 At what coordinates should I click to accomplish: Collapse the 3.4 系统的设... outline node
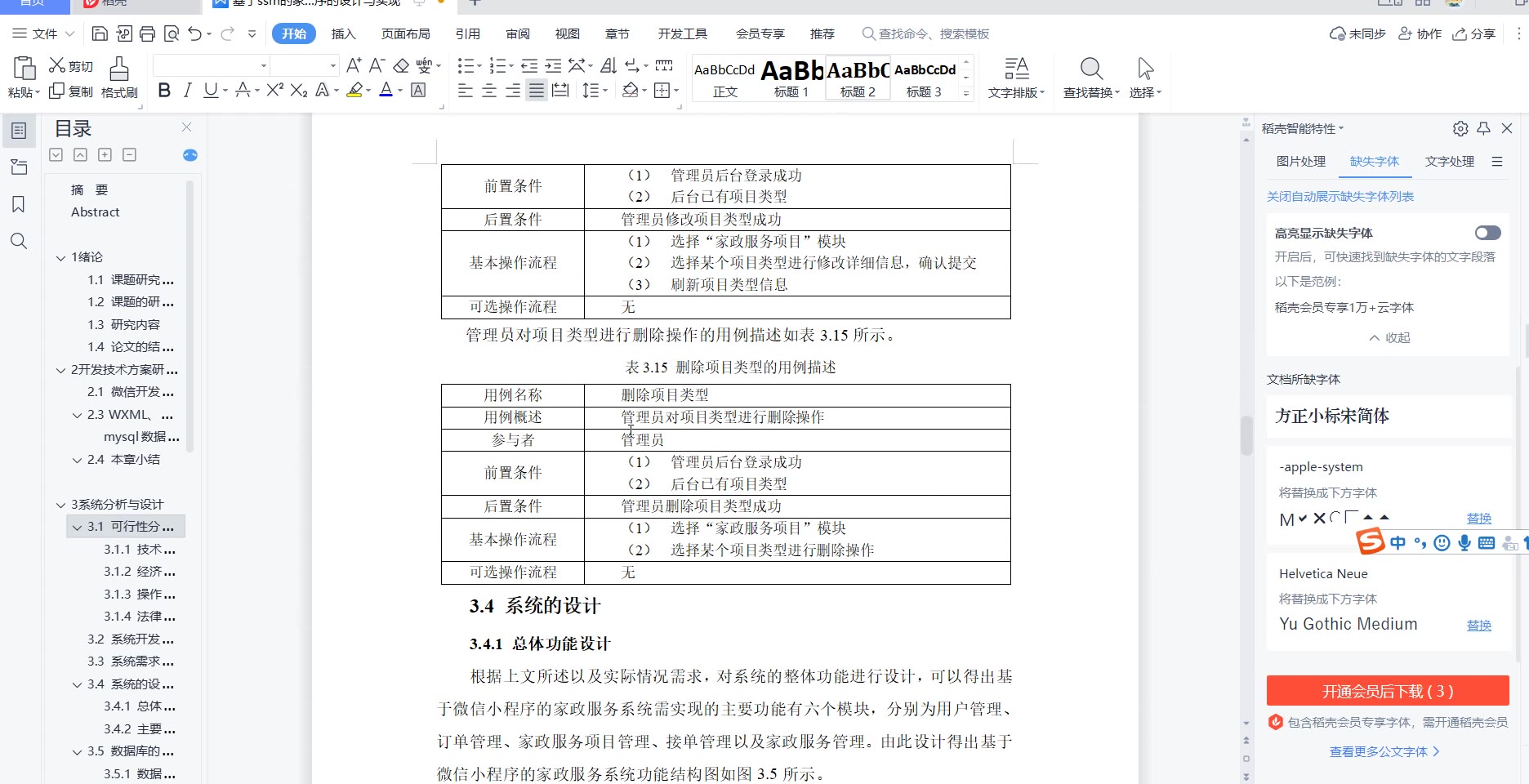tap(77, 684)
